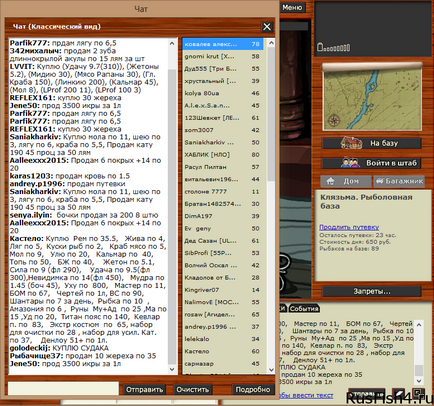Click the Отправить button in chat window

[144, 389]
